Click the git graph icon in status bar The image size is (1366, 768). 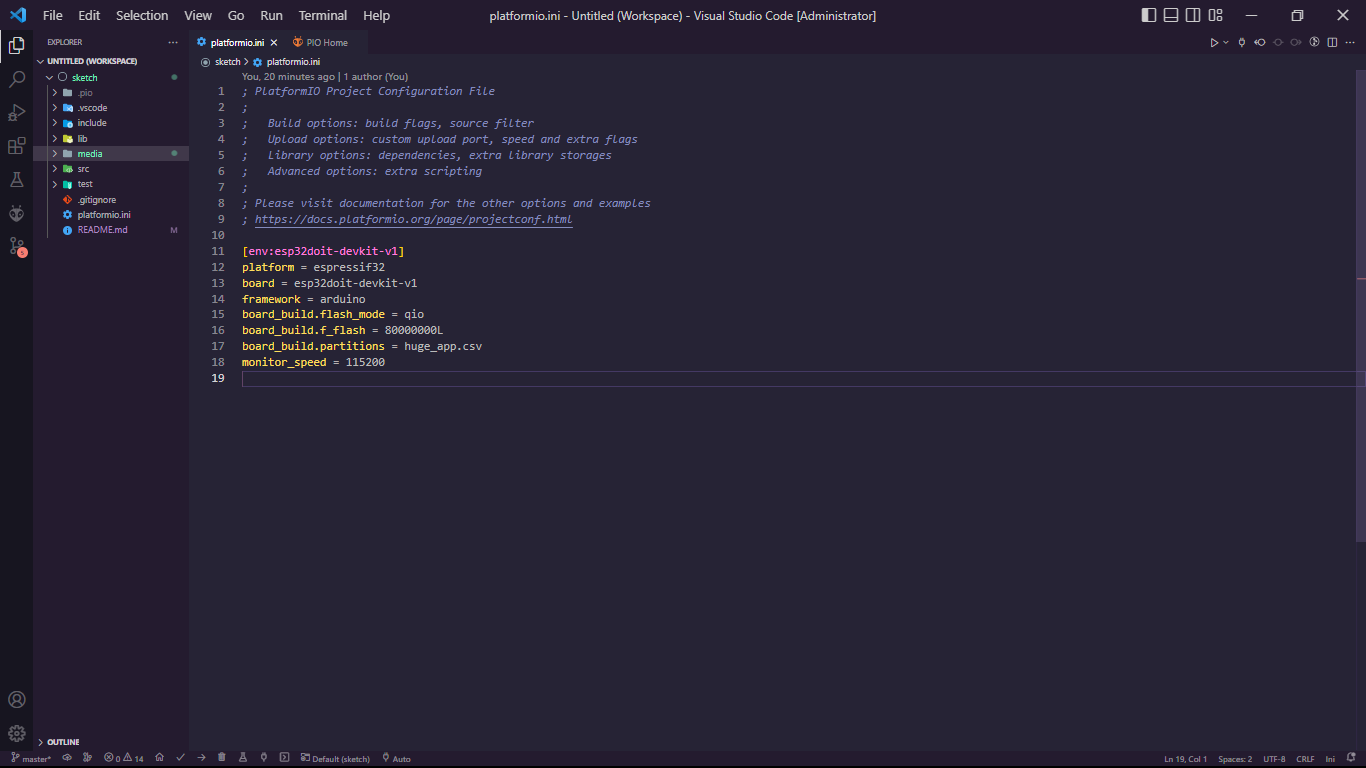(x=88, y=758)
